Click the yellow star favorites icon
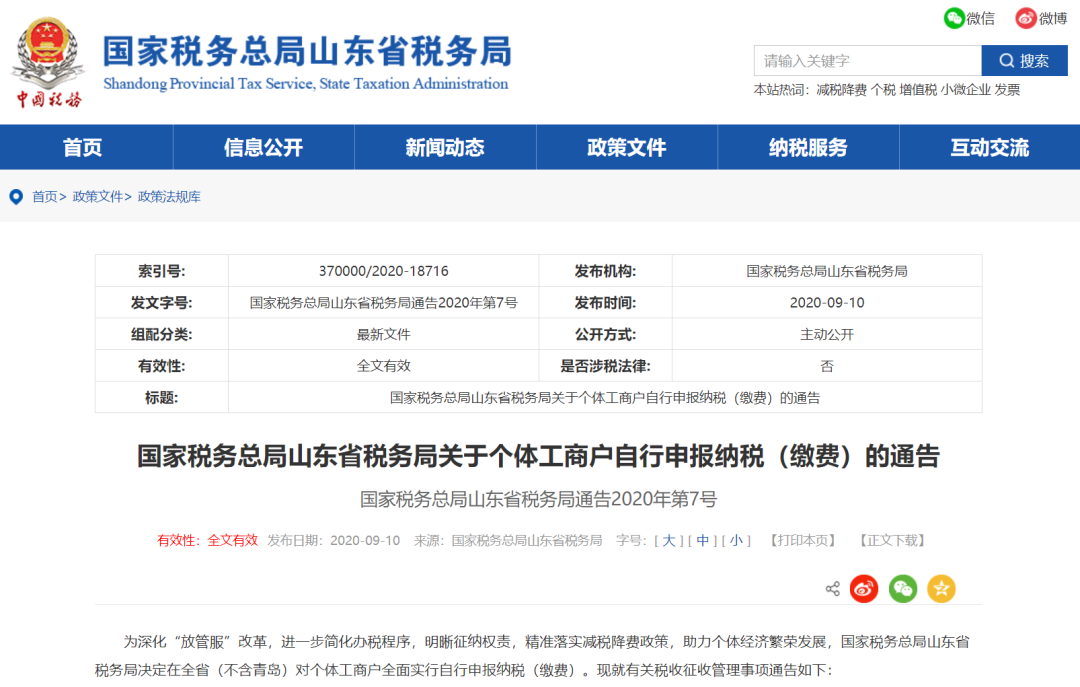This screenshot has width=1080, height=687. pos(941,588)
